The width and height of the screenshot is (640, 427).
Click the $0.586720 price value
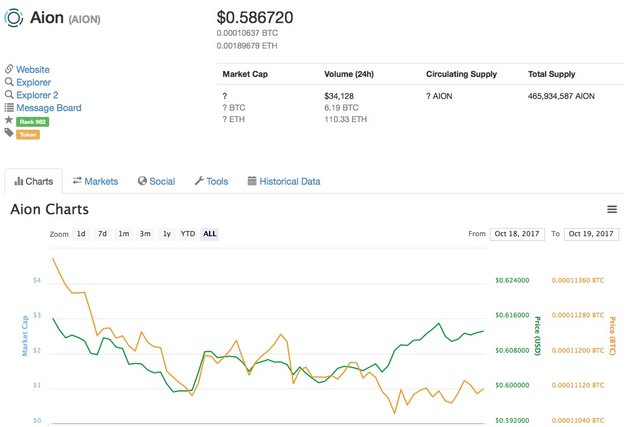pyautogui.click(x=255, y=18)
